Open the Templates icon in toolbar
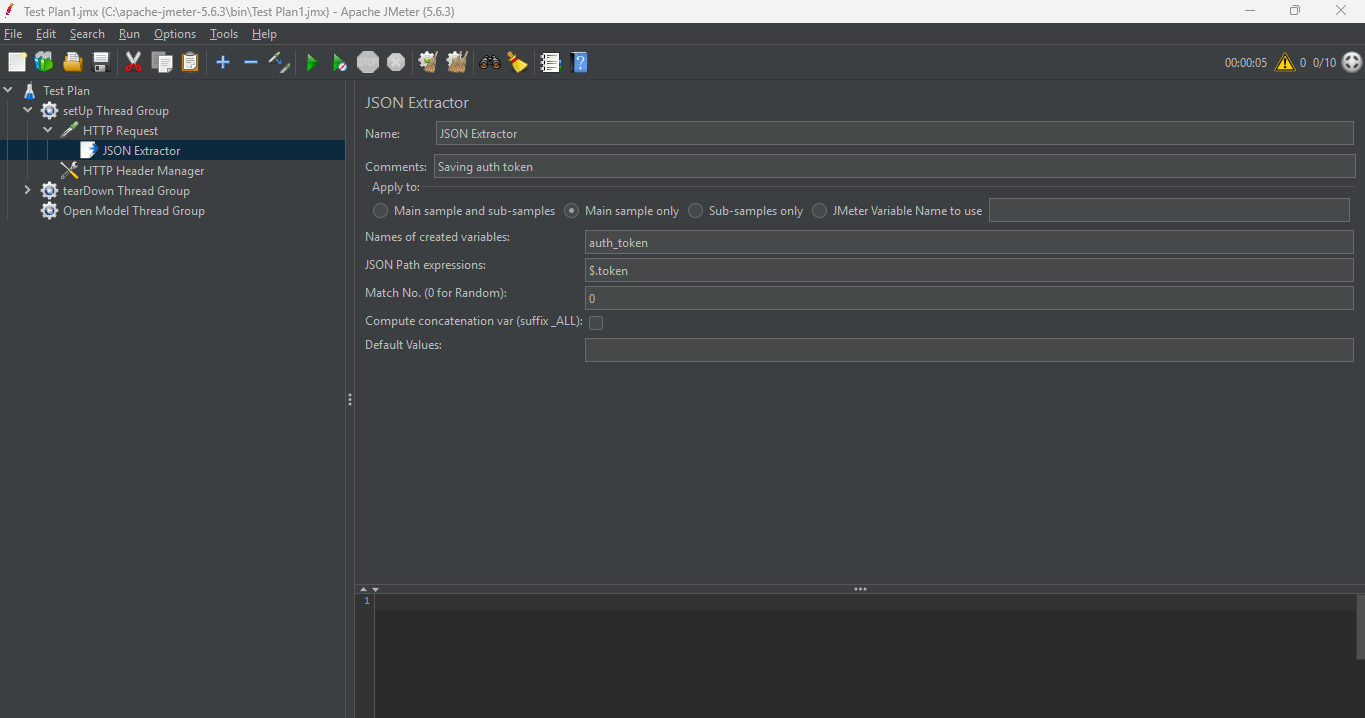This screenshot has width=1365, height=718. click(x=44, y=62)
